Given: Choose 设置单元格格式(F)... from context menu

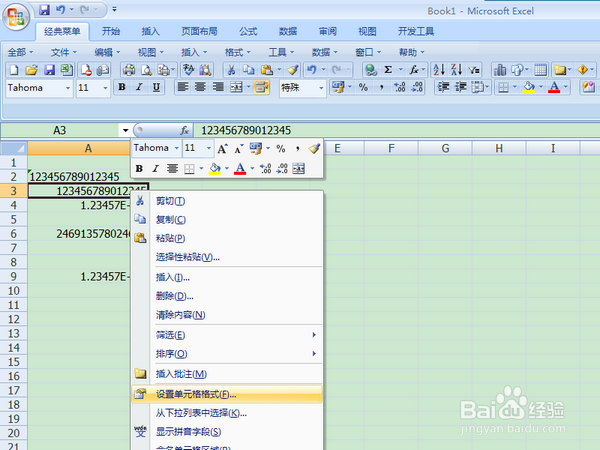Looking at the screenshot, I should pos(227,394).
